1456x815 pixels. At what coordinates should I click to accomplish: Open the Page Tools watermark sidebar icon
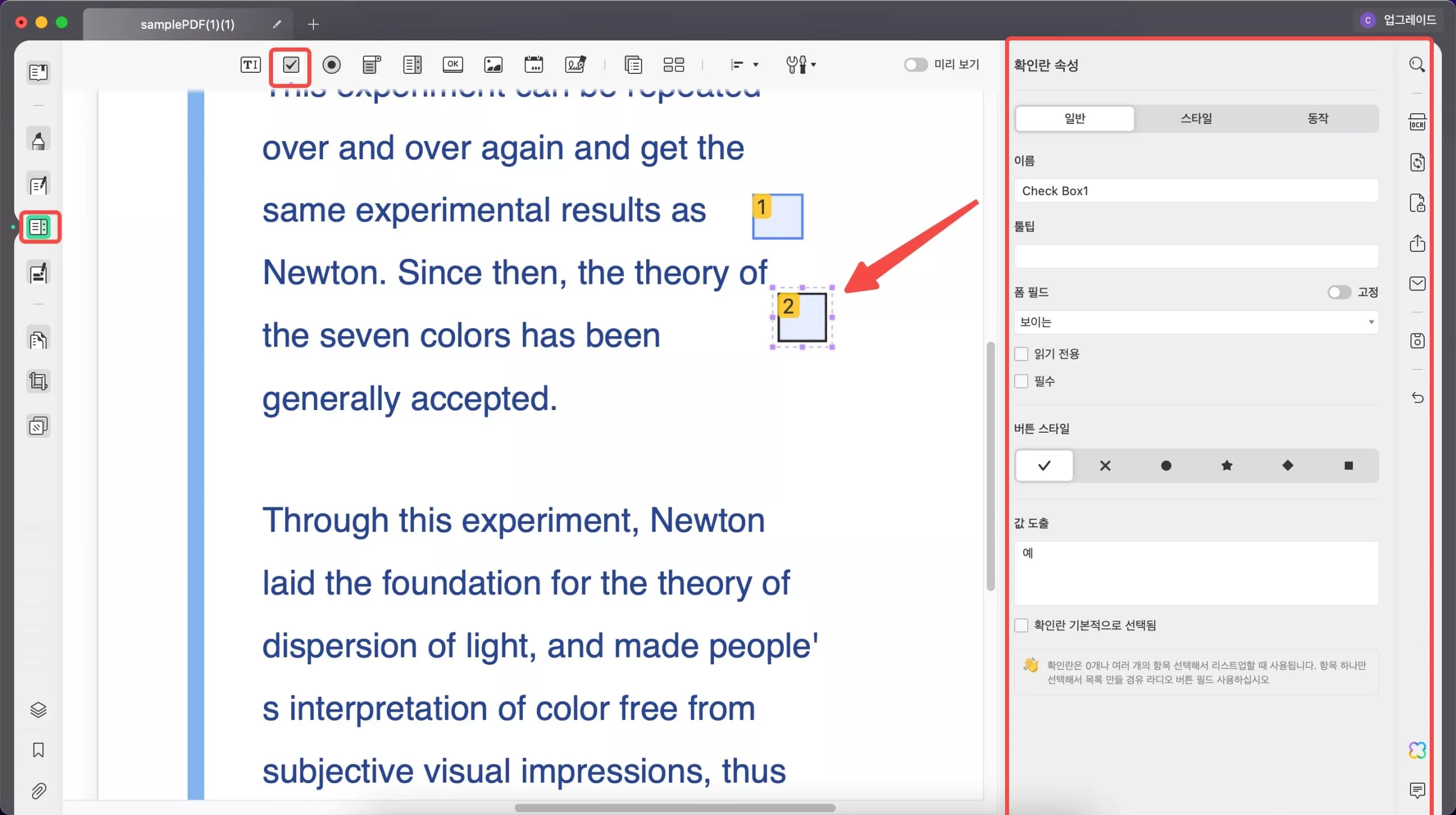[x=38, y=426]
